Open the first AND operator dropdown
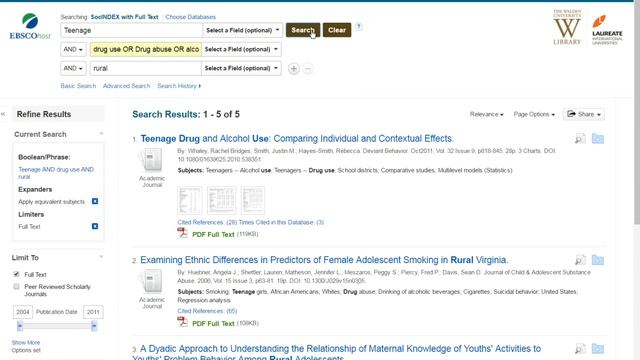Screen dimensions: 640x360 (73, 49)
